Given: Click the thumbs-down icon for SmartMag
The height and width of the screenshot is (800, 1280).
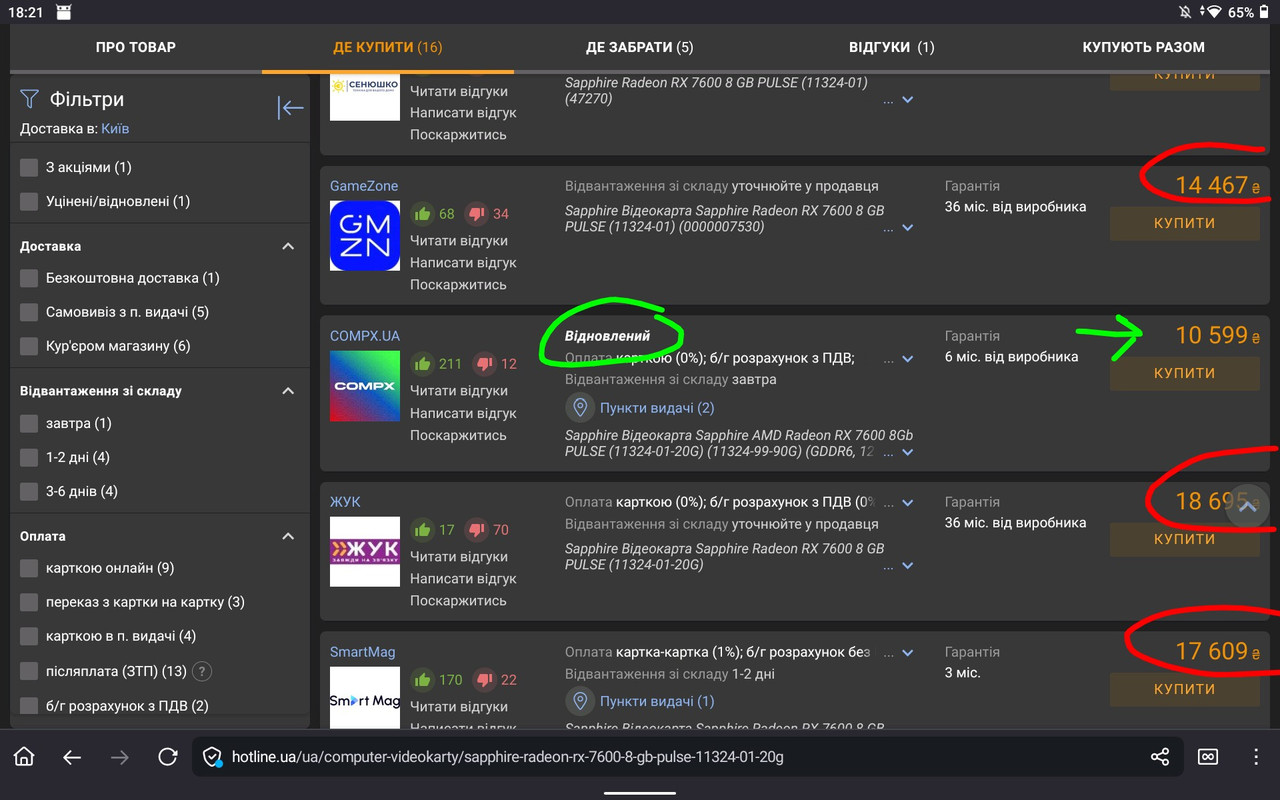Looking at the screenshot, I should pyautogui.click(x=484, y=679).
